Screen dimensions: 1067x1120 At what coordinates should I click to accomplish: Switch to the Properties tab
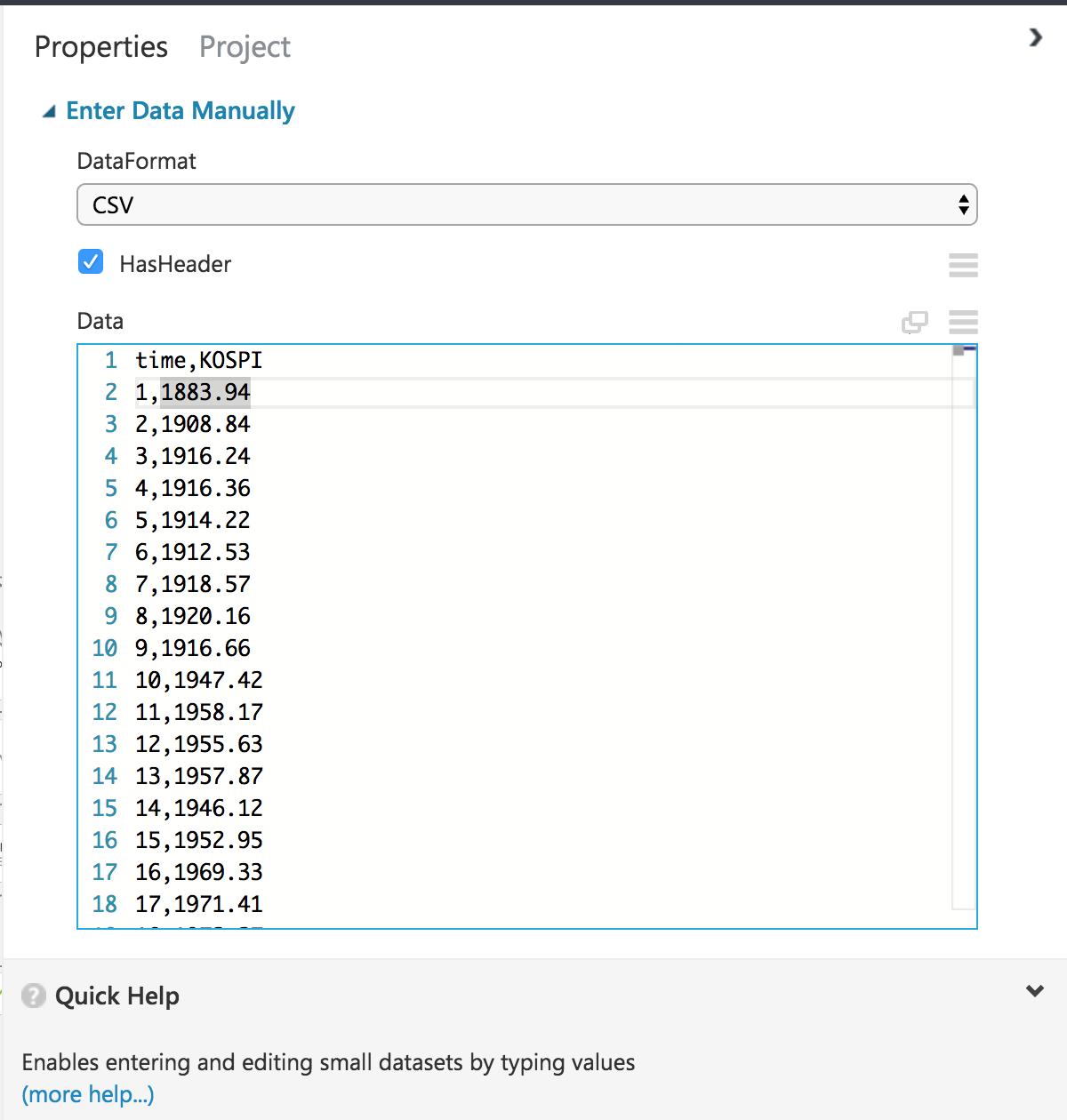[101, 47]
